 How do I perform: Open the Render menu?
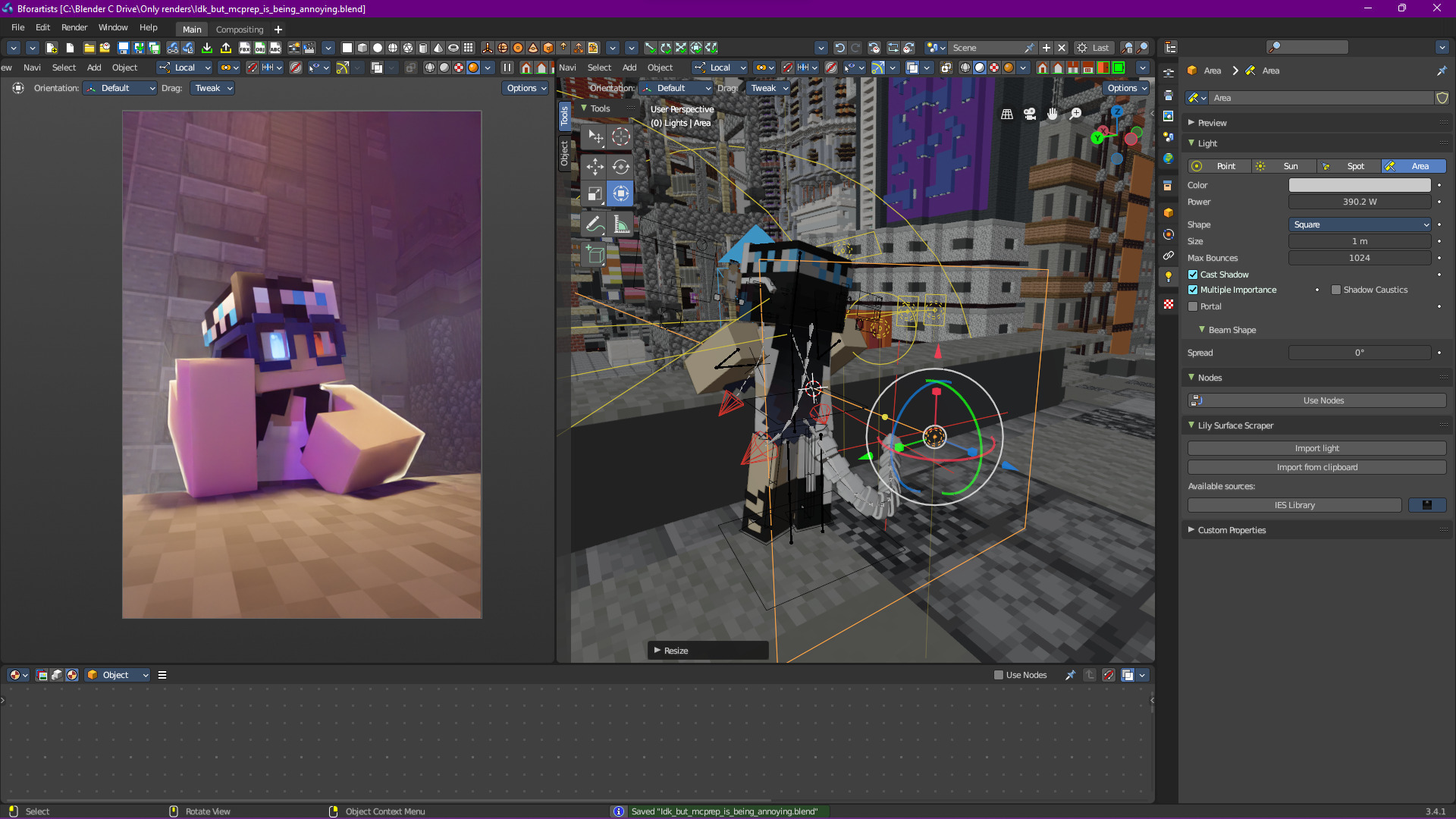74,27
